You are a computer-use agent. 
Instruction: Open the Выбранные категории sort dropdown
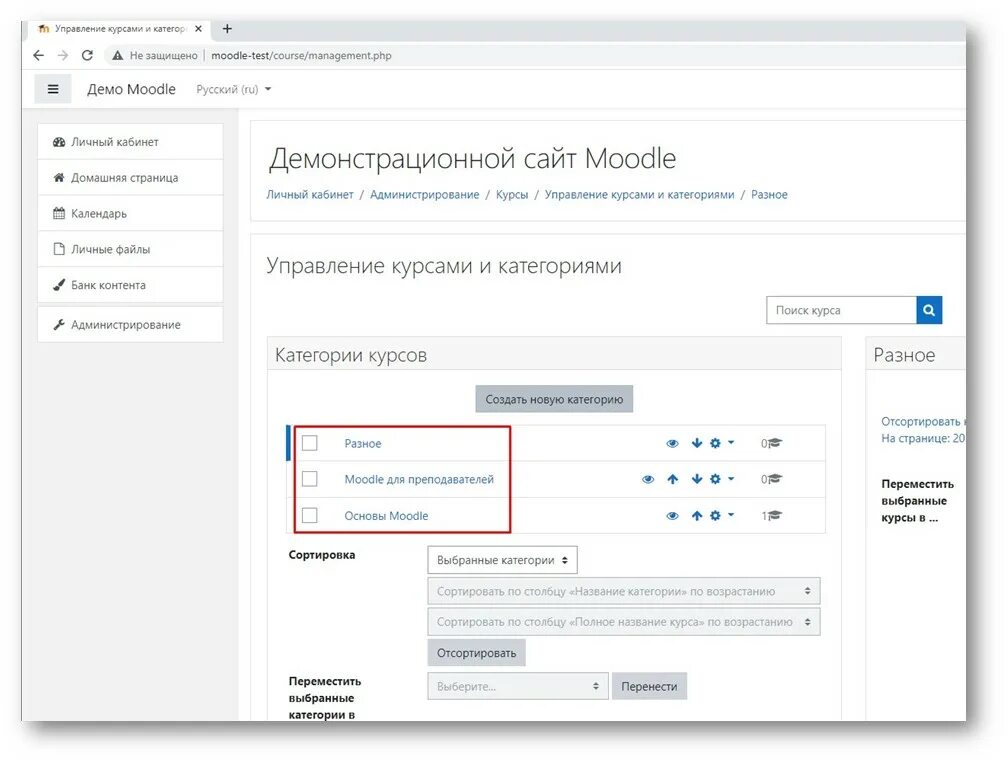(502, 560)
